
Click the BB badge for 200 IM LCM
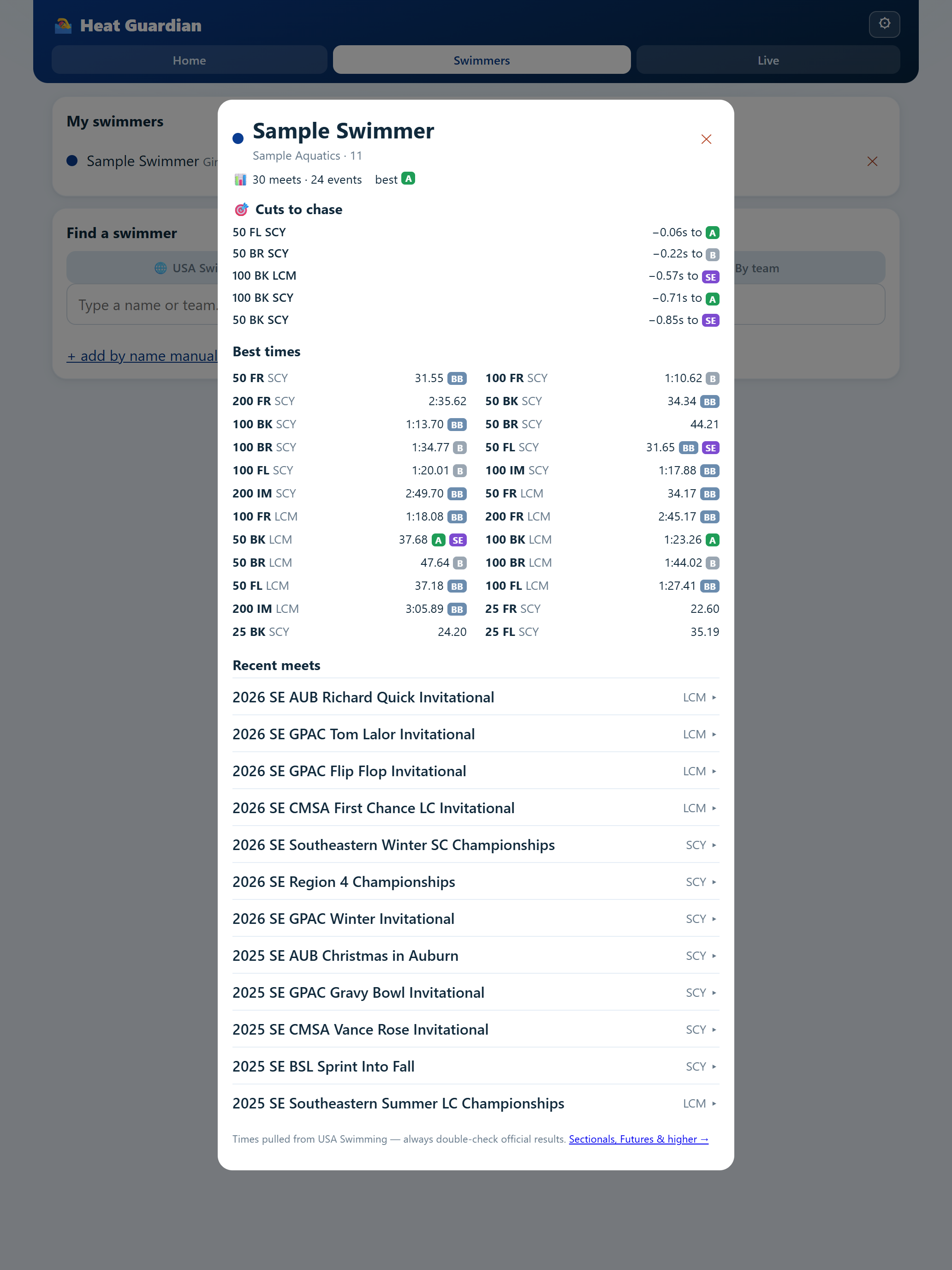pos(457,609)
